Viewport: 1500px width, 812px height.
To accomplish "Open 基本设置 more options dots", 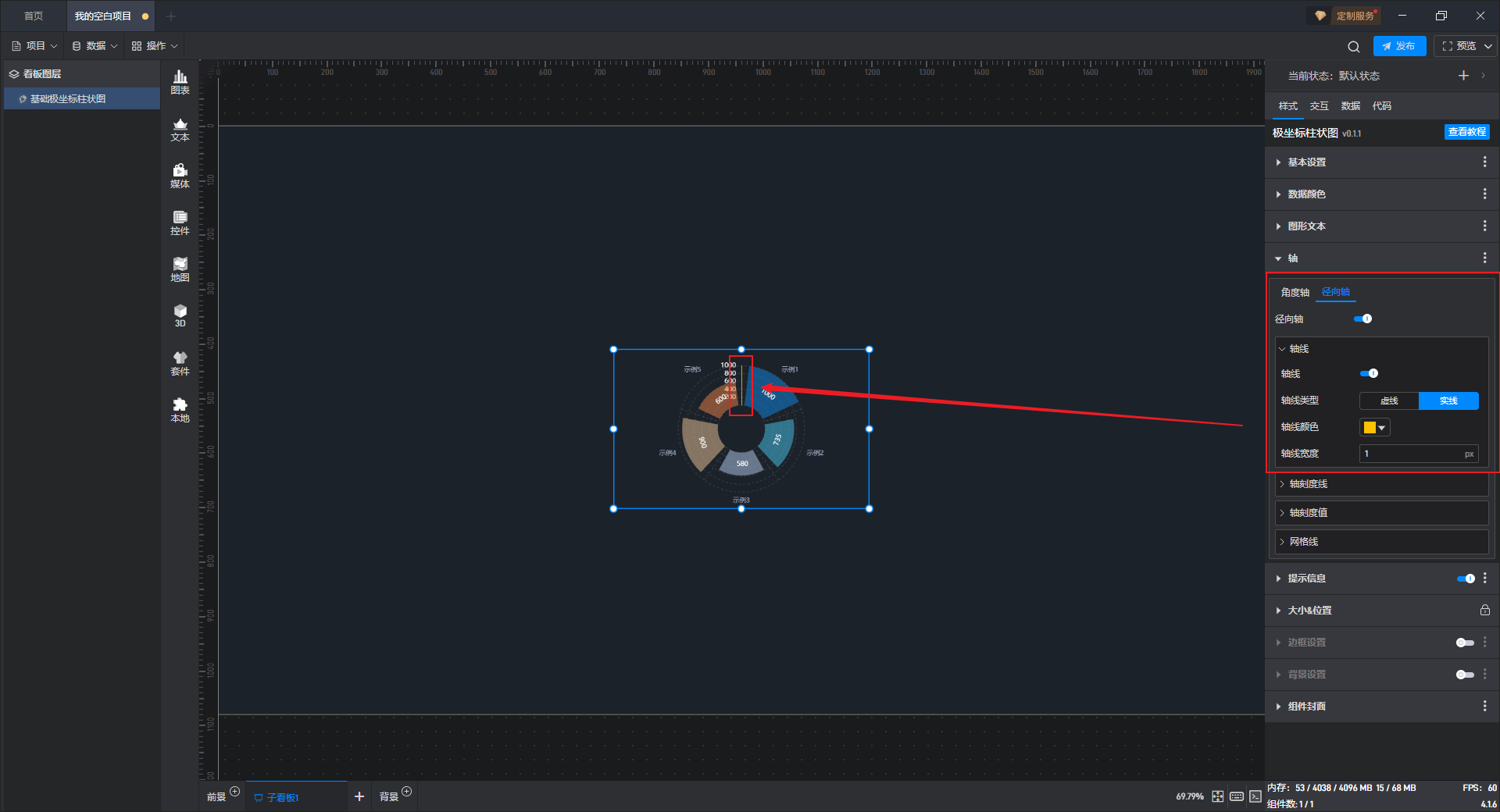I will [x=1484, y=162].
